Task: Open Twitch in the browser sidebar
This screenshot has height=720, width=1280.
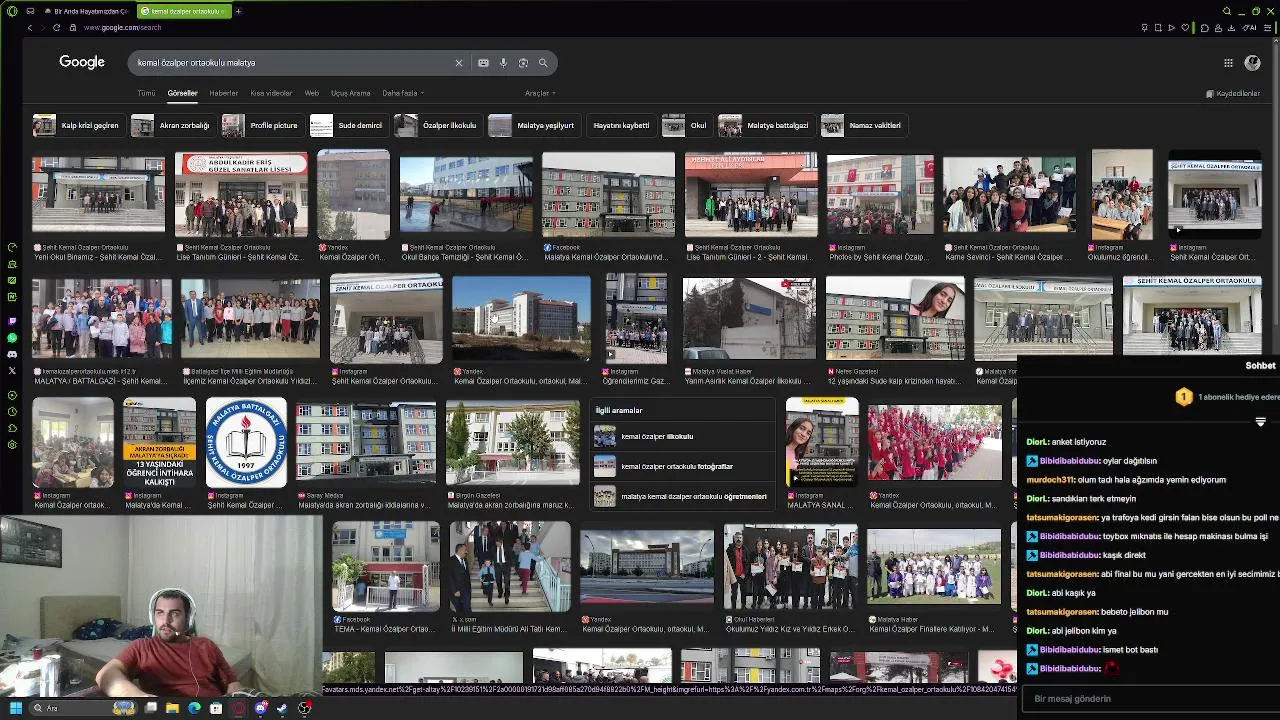Action: tap(12, 321)
